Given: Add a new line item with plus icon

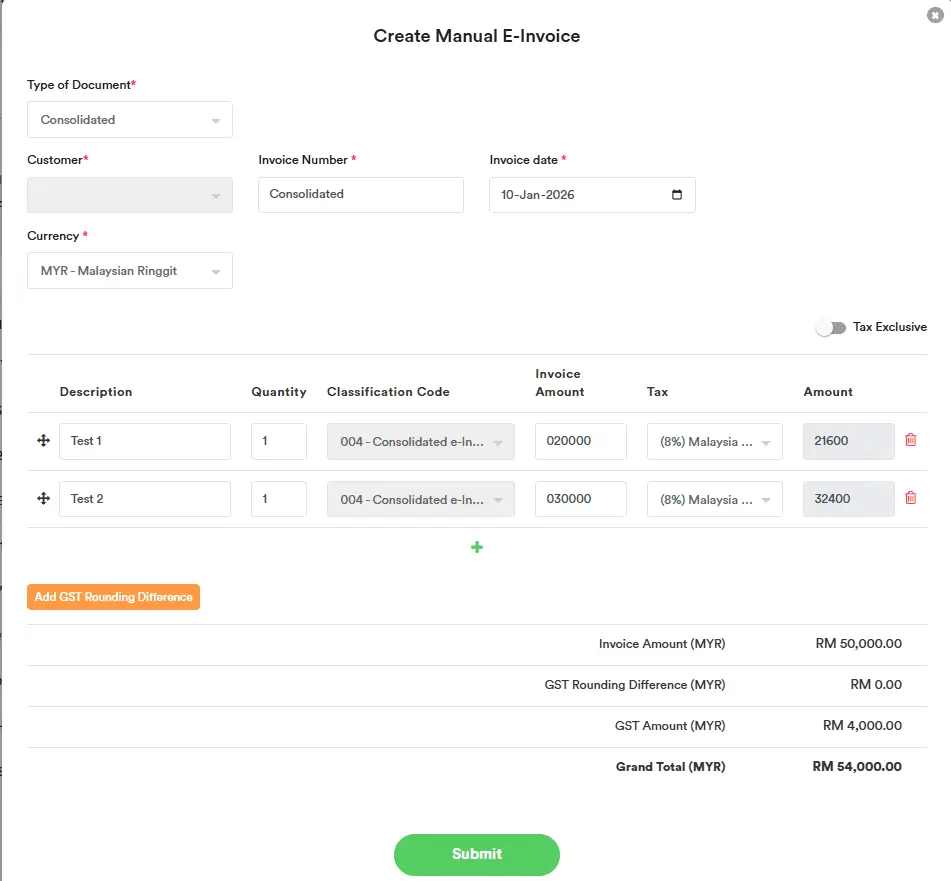Looking at the screenshot, I should click(x=477, y=547).
